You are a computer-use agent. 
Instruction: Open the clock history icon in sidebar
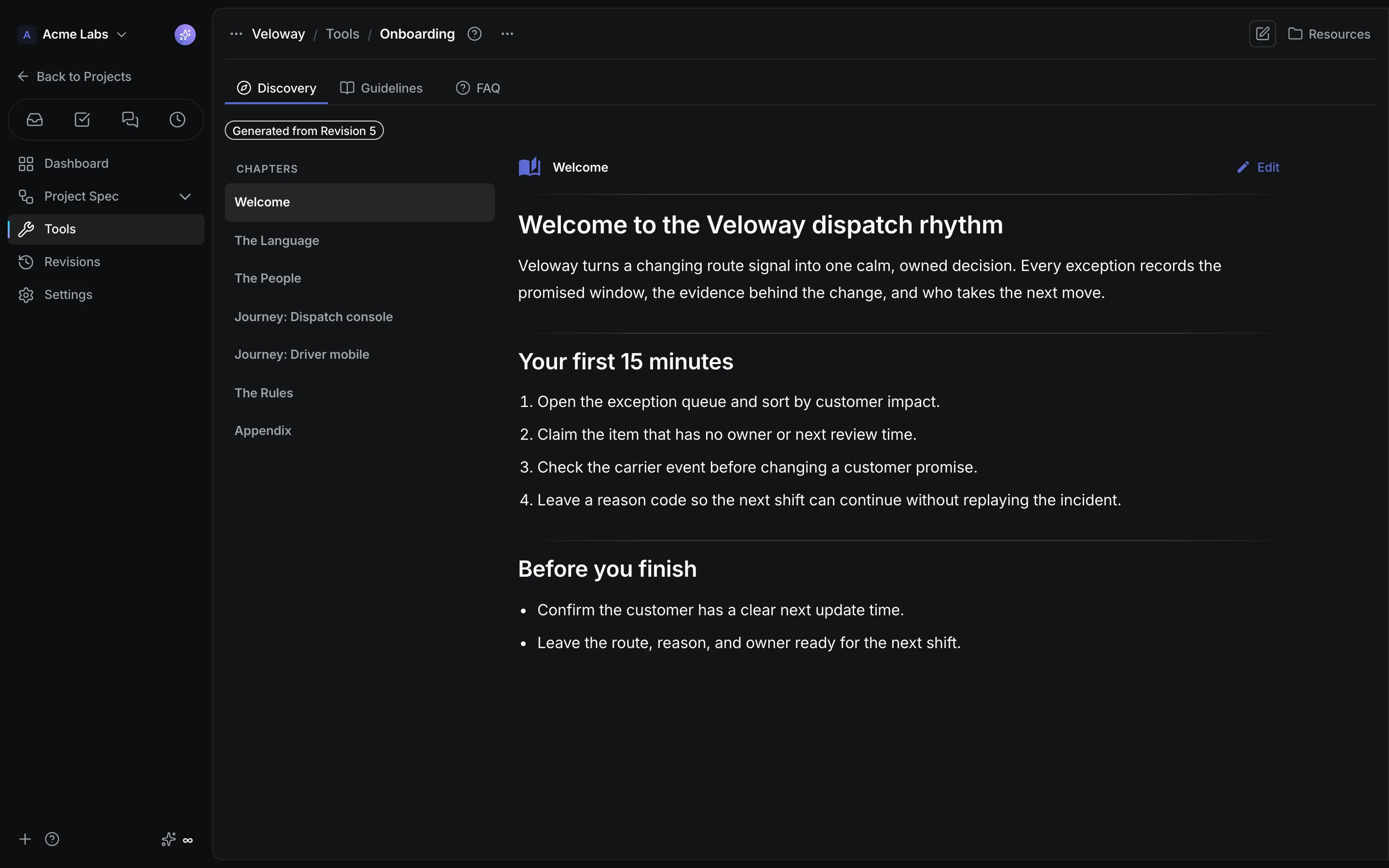click(177, 120)
